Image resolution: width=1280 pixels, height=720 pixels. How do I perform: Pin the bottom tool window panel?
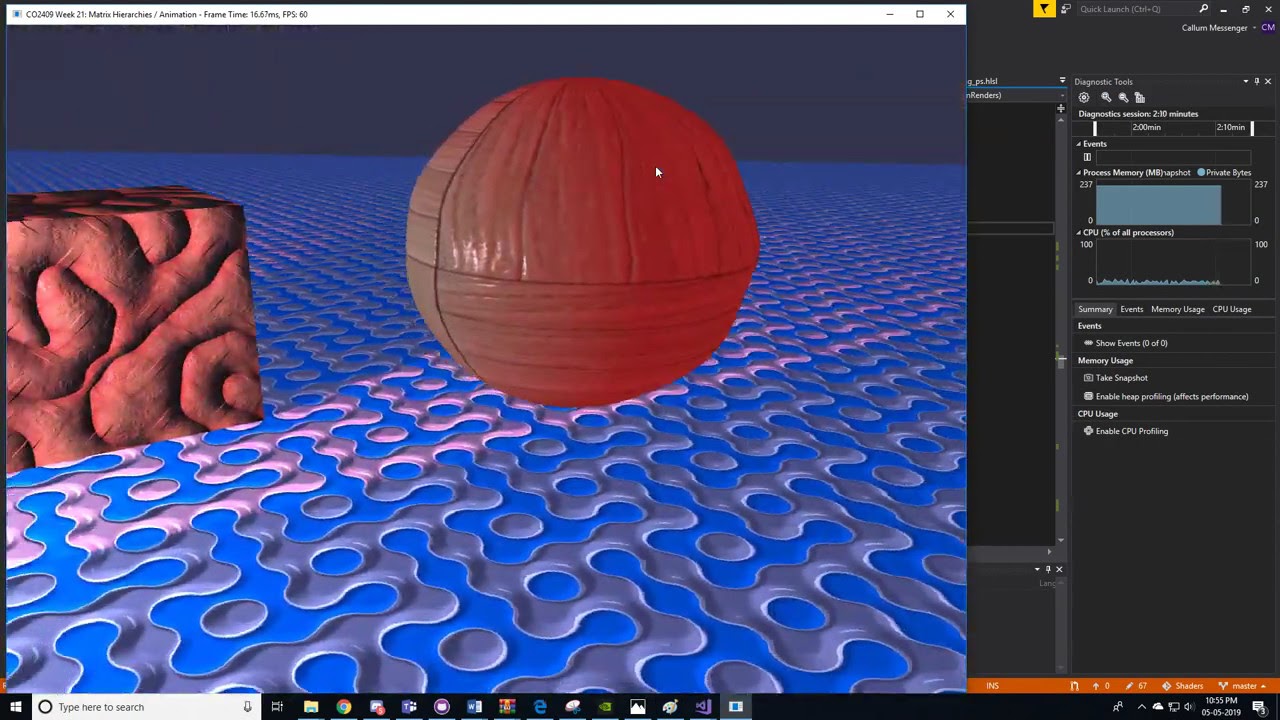tap(1048, 569)
